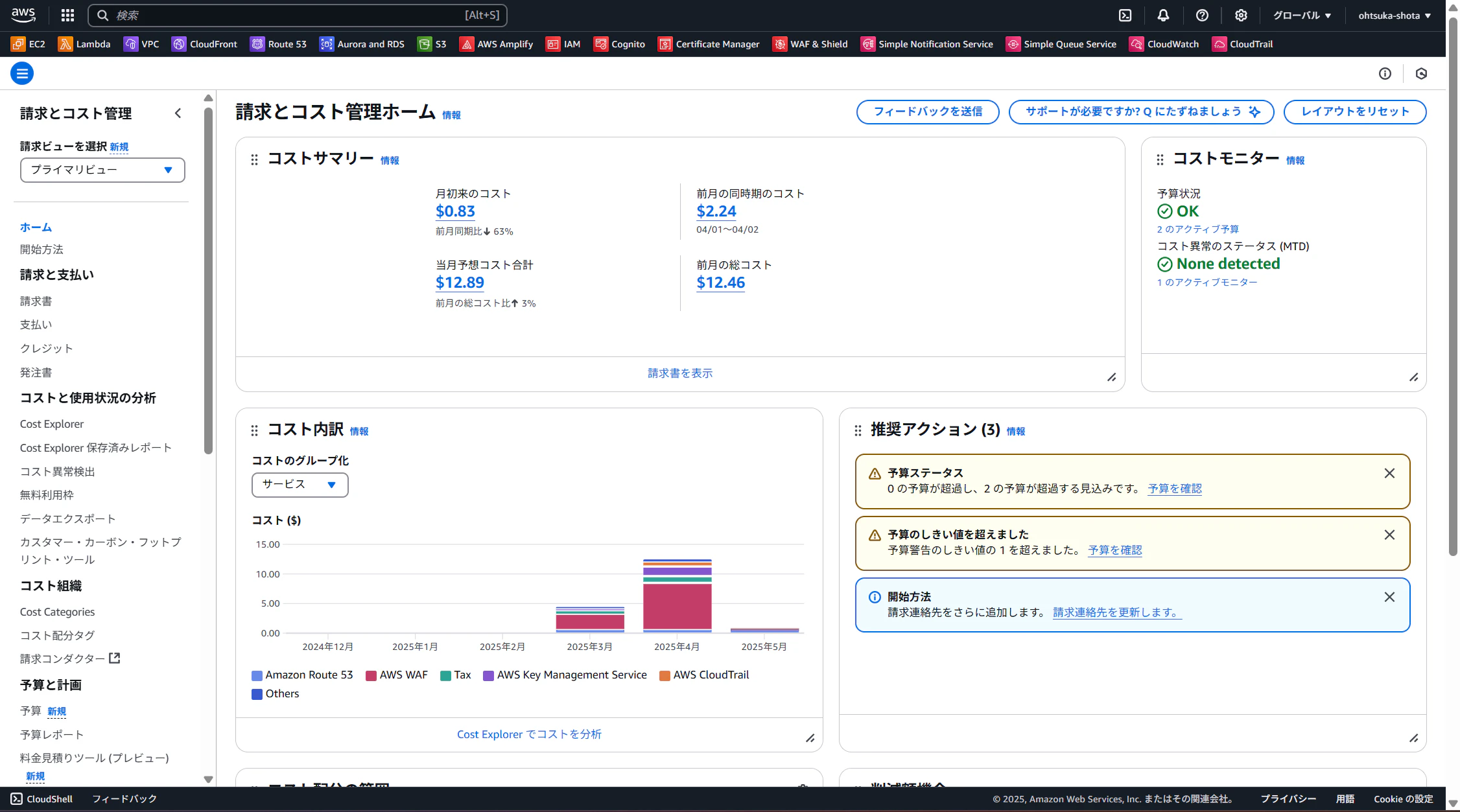1460x812 pixels.
Task: Open the プライマリビュー billing view dropdown
Action: tap(102, 170)
